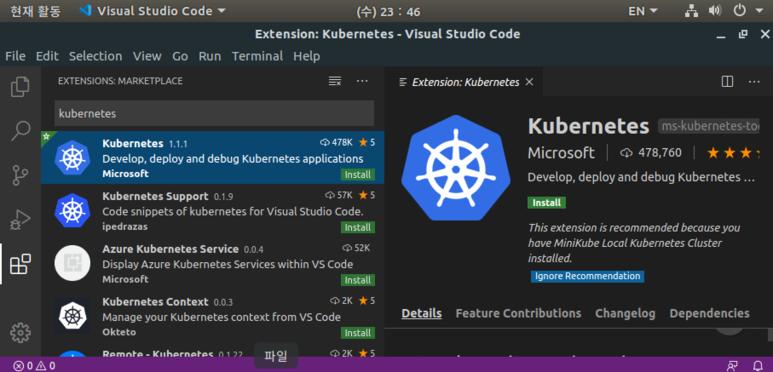Click Install in extension details page
This screenshot has height=372, width=773.
547,203
